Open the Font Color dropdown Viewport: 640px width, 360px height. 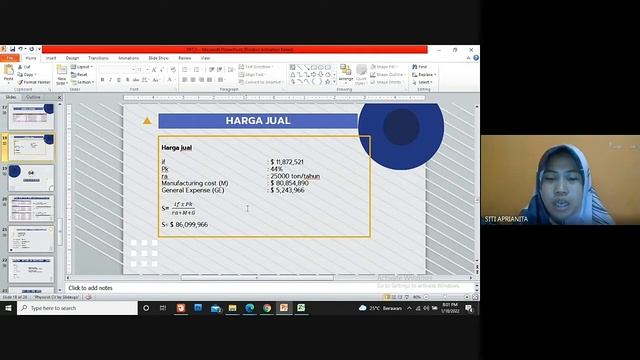click(175, 80)
